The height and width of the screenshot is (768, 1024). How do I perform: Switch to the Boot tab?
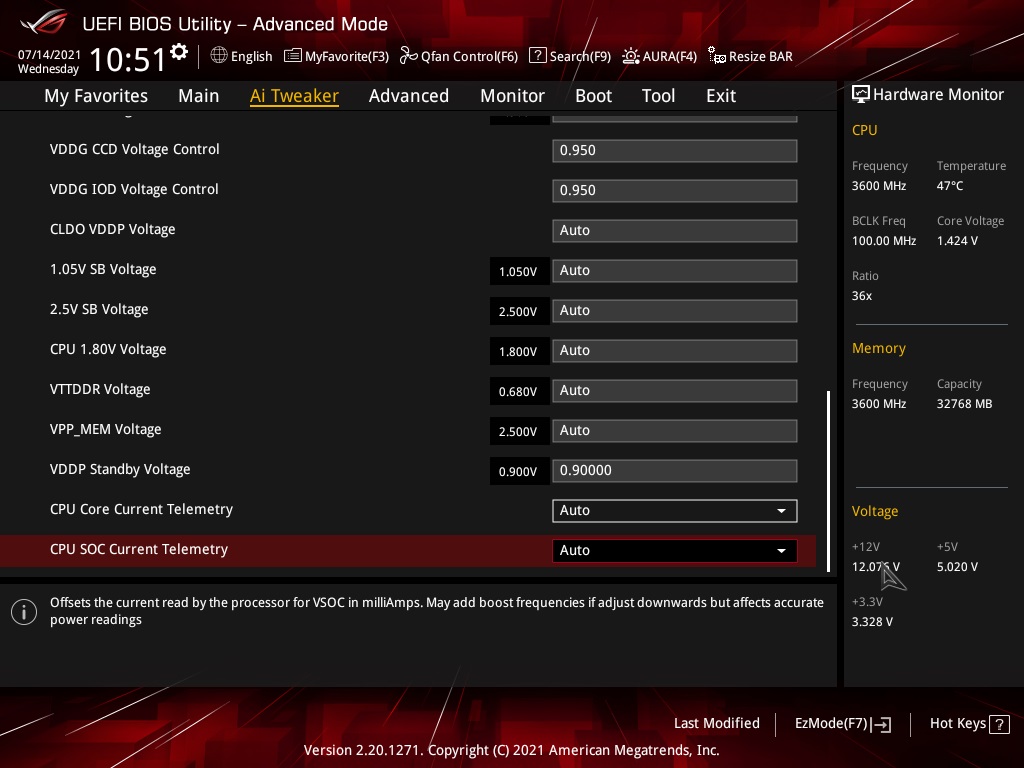point(594,96)
